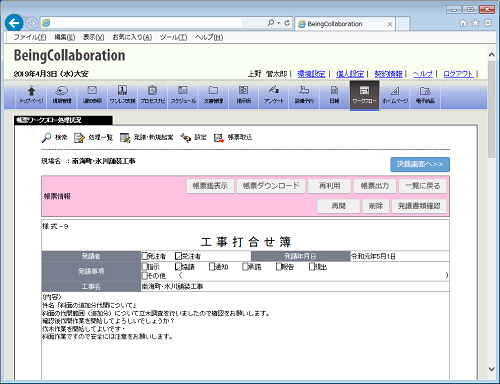Open the cloud icon module in the navigation bar
Image resolution: width=500 pixels, height=384 pixels.
pyautogui.click(x=62, y=95)
